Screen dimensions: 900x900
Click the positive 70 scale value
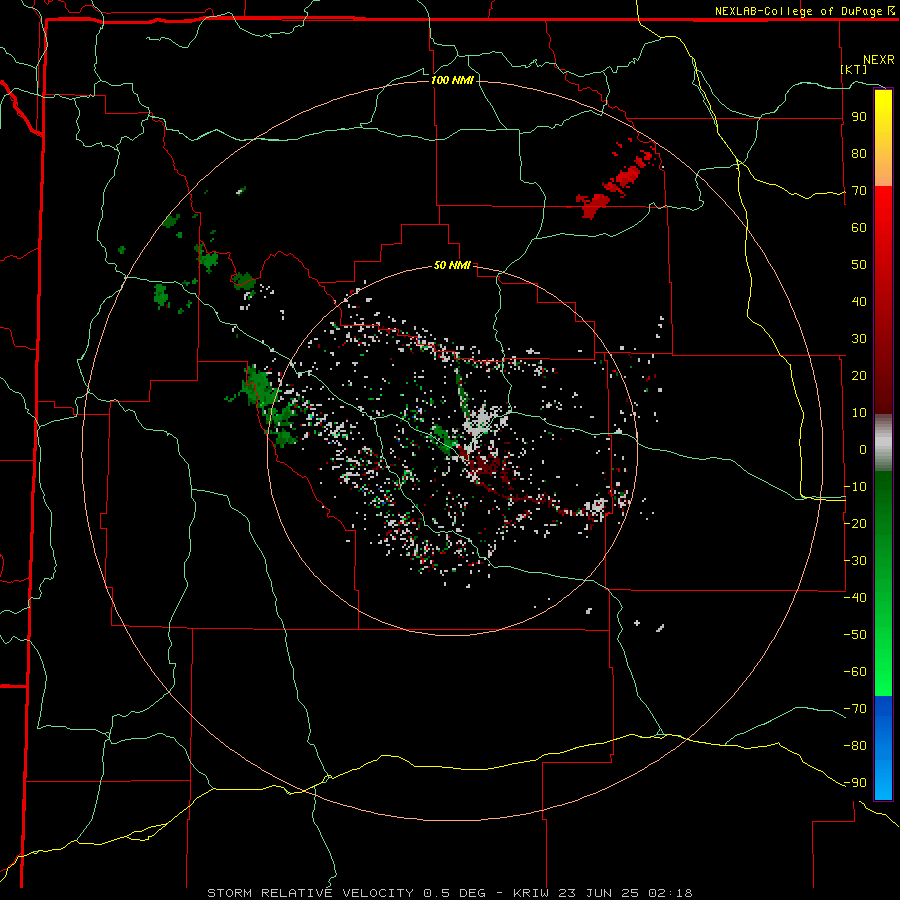[x=859, y=191]
